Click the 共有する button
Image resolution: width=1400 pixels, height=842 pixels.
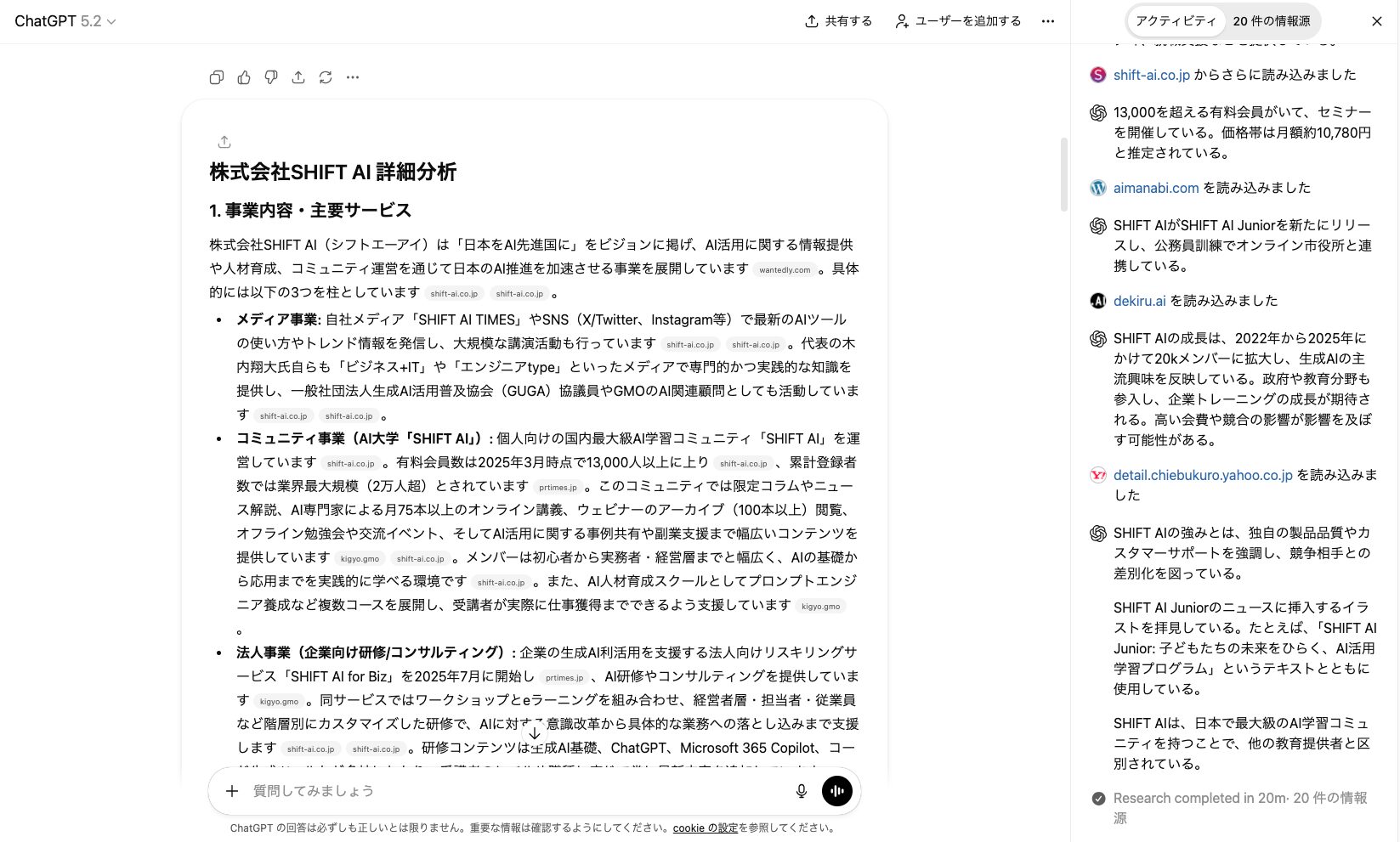838,21
